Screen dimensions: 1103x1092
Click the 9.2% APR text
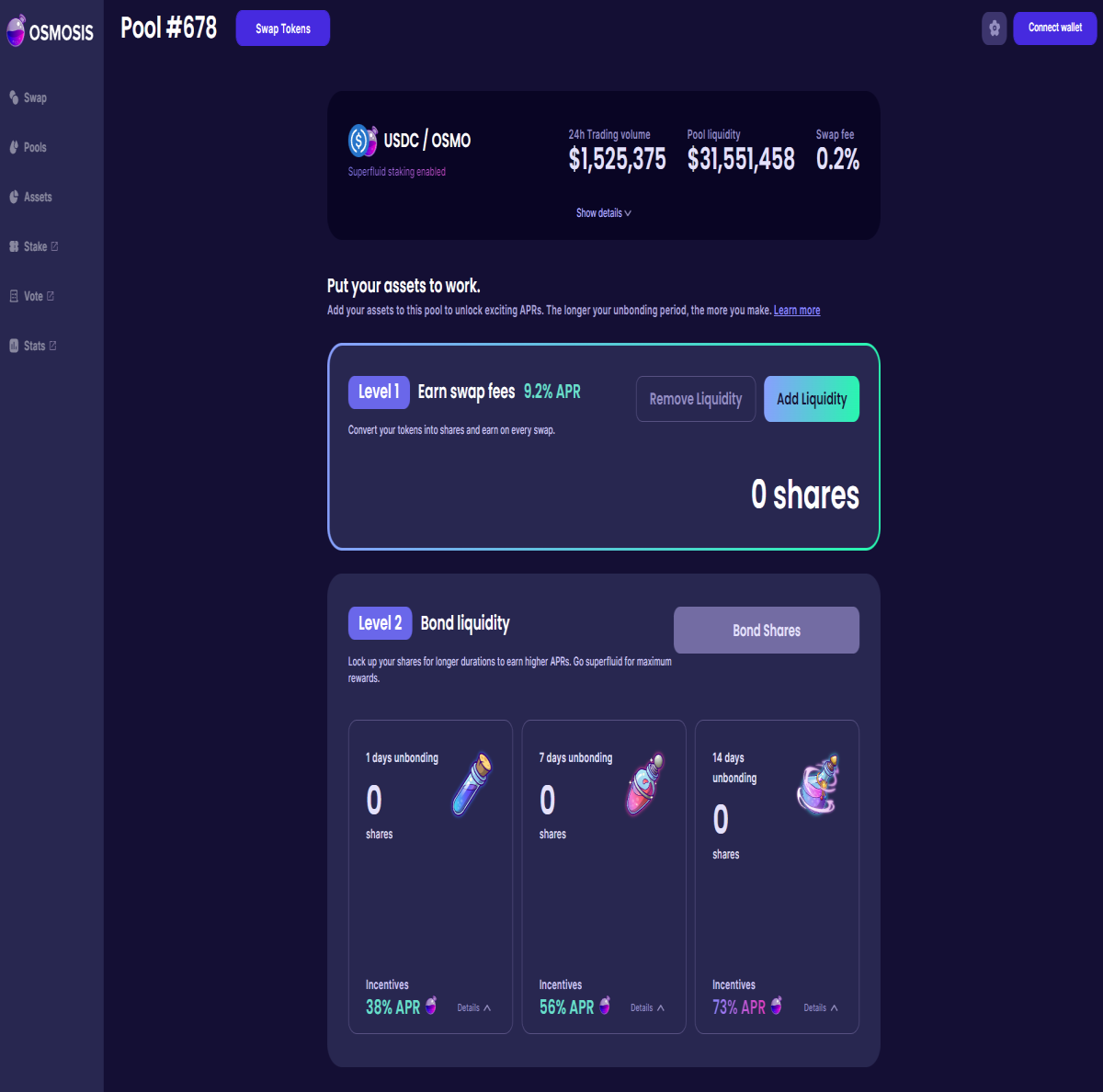[552, 392]
